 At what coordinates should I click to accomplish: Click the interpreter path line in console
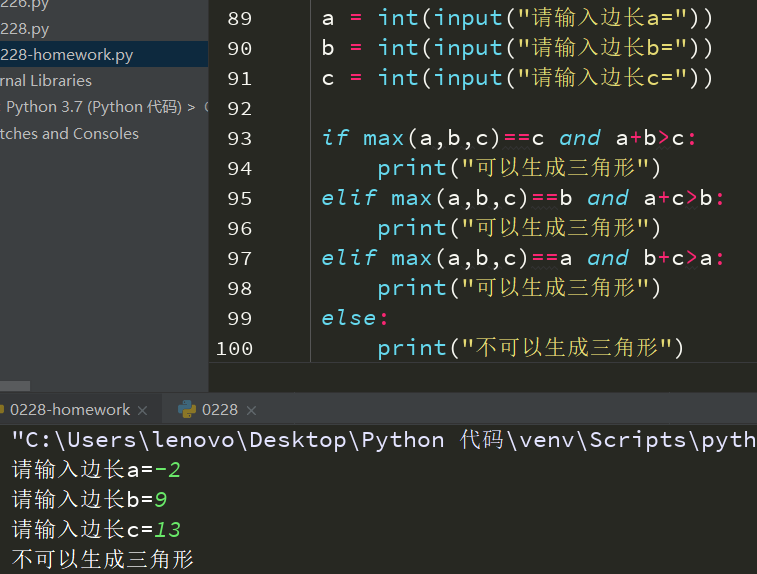380,440
